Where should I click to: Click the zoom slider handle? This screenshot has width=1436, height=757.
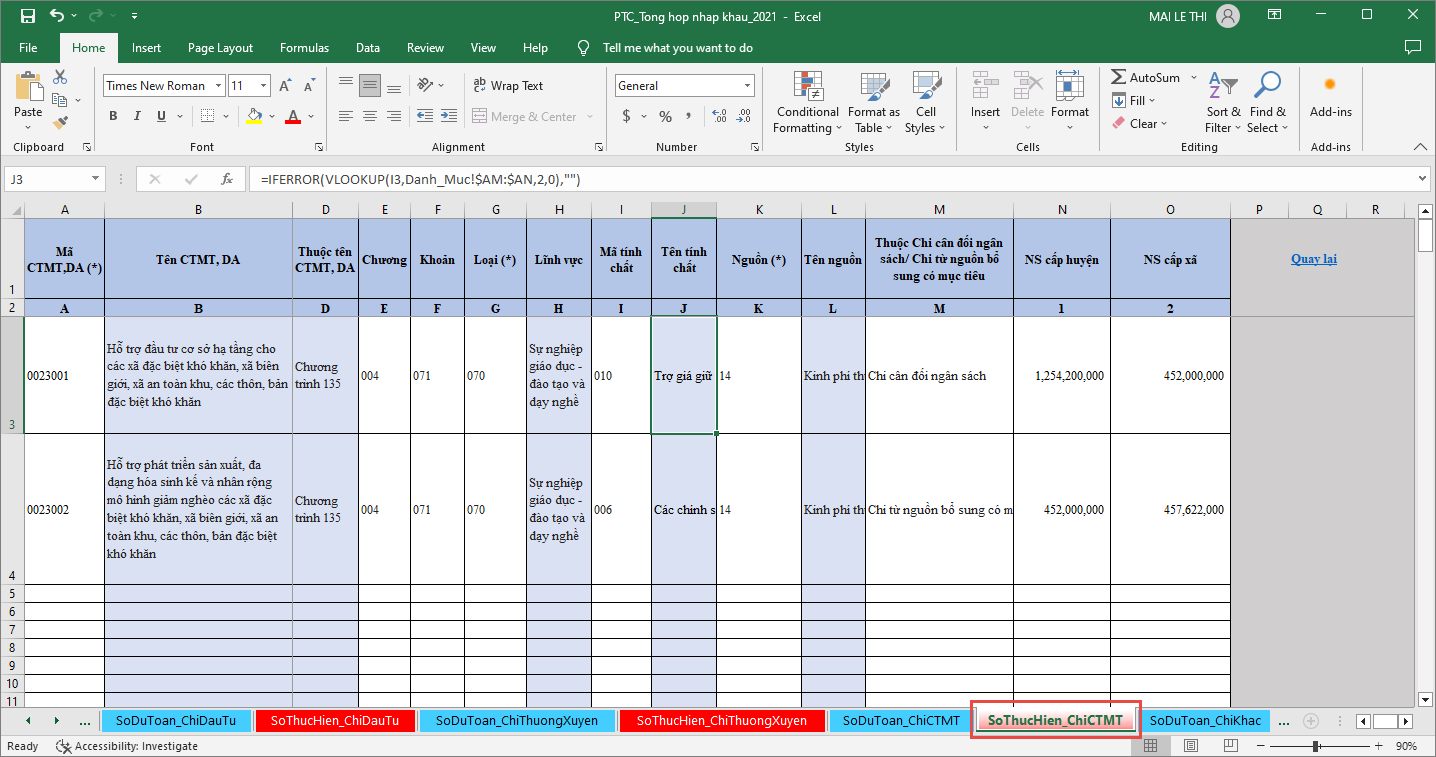pyautogui.click(x=1314, y=746)
